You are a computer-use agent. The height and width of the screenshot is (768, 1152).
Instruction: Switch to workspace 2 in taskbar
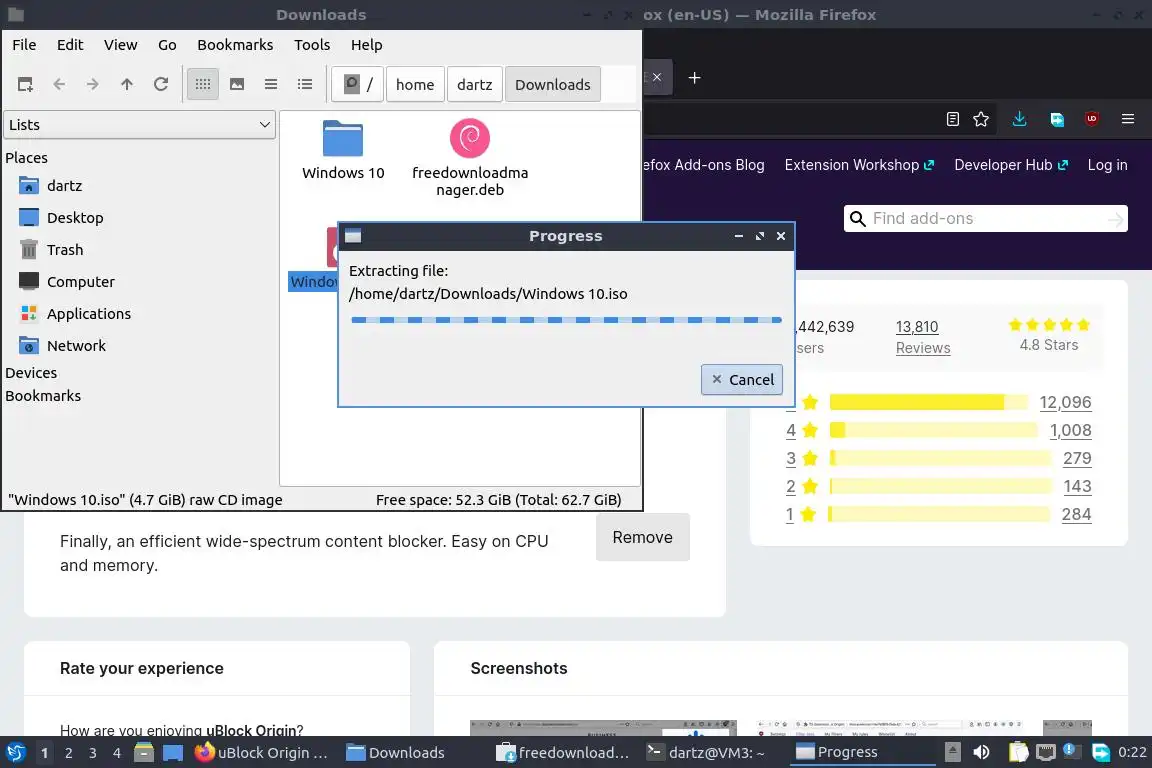pyautogui.click(x=68, y=753)
